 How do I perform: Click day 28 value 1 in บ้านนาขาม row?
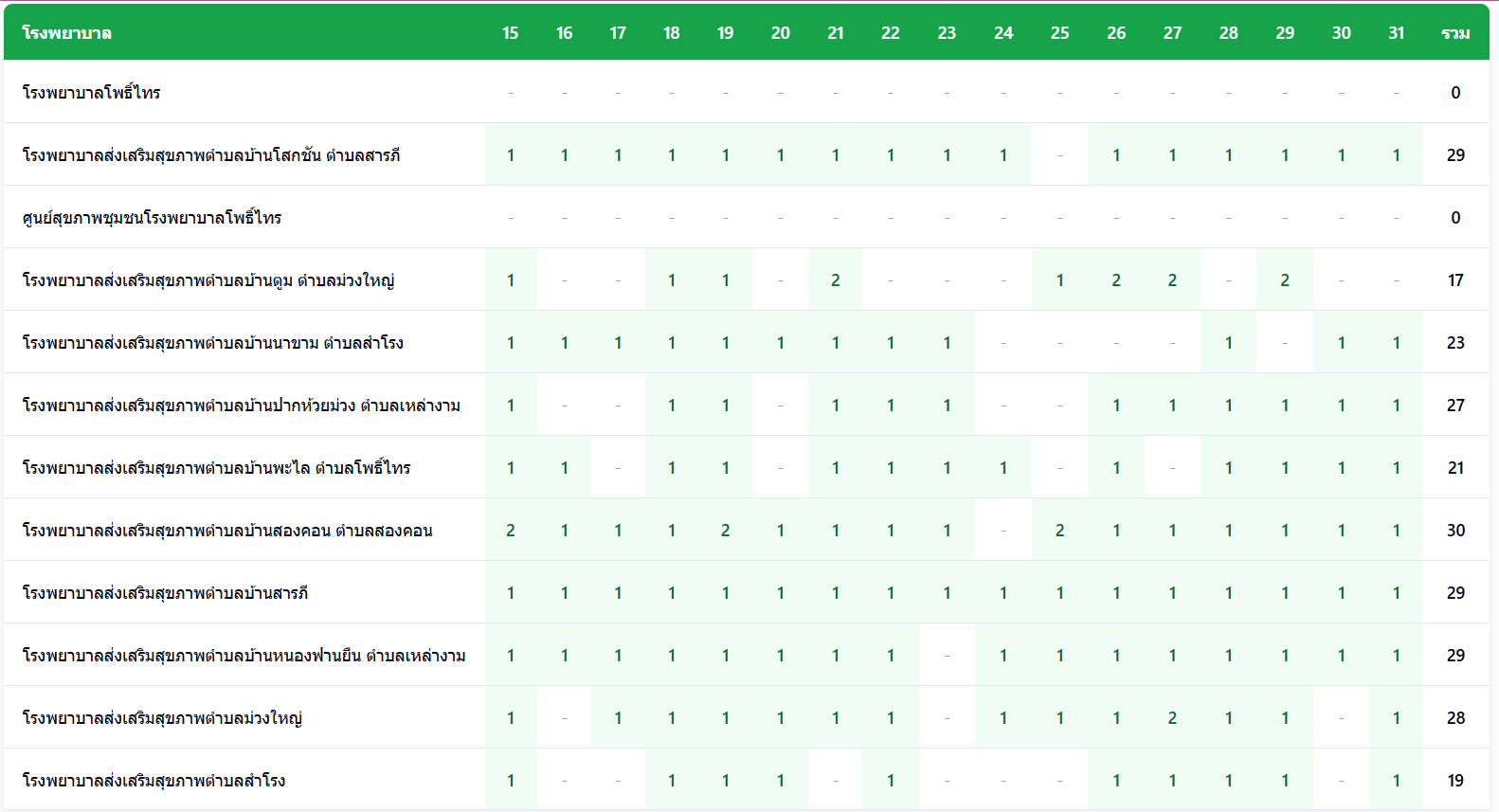(x=1228, y=342)
